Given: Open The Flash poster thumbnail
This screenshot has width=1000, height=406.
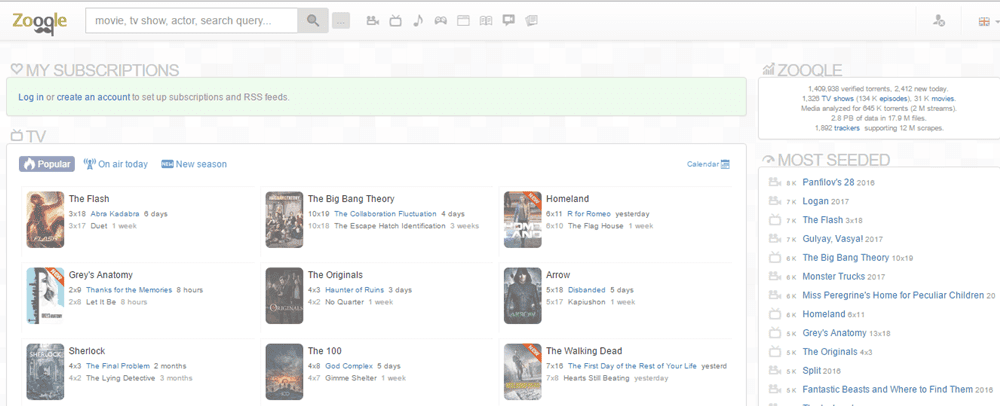Looking at the screenshot, I should (45, 219).
